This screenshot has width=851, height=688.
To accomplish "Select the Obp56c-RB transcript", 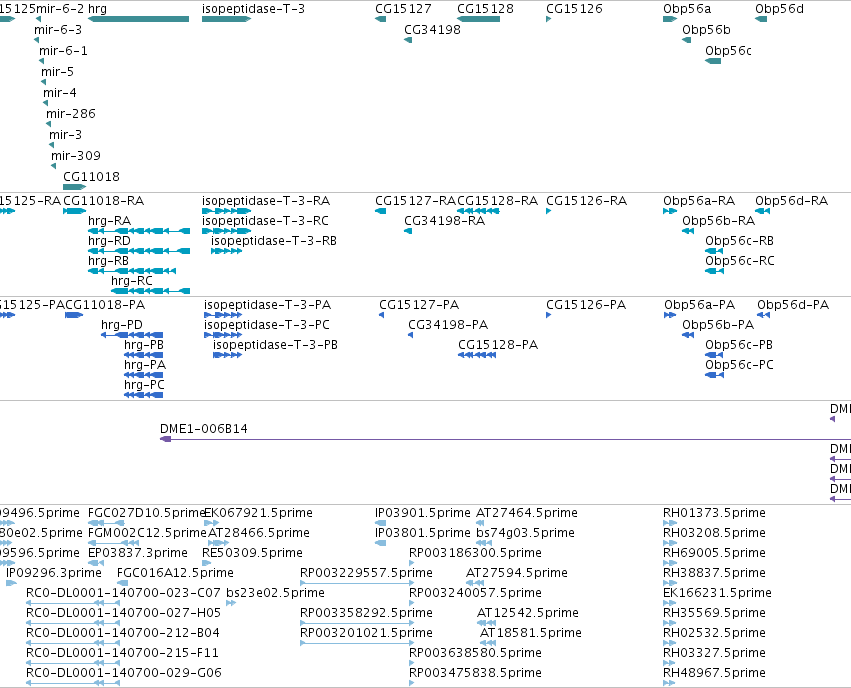I will coord(714,251).
